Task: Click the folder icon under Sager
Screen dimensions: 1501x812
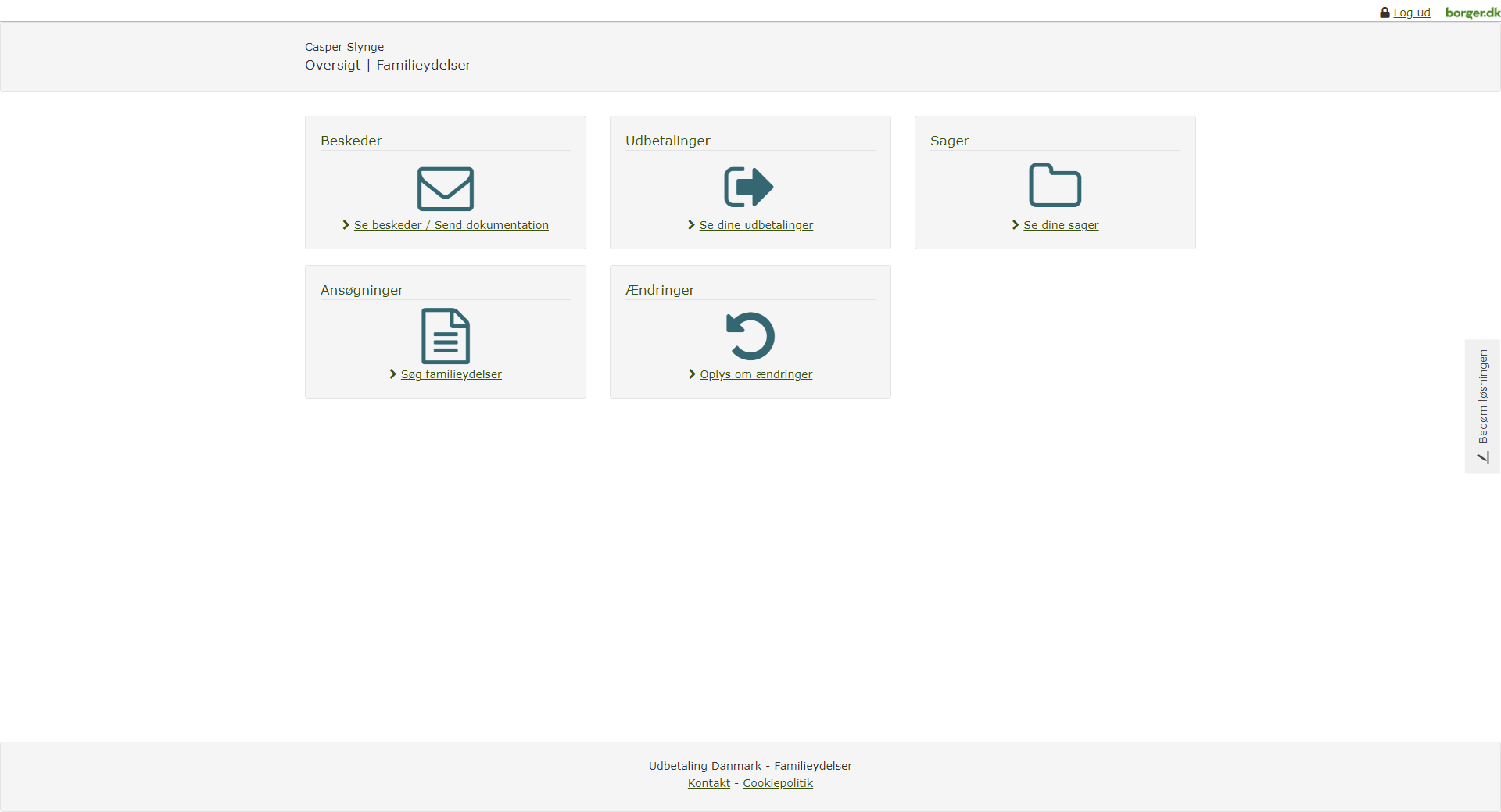Action: pos(1055,185)
